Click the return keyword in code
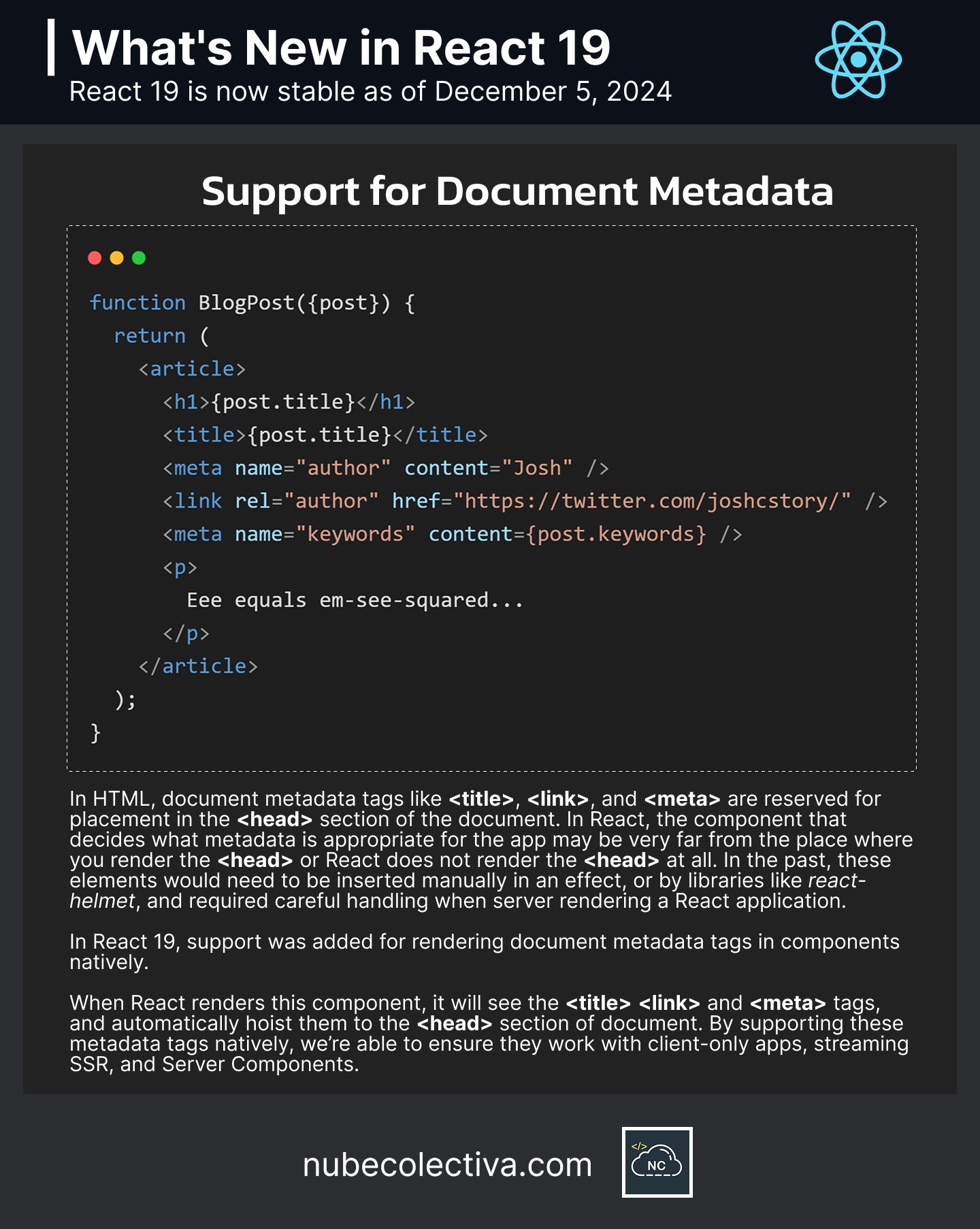 (150, 335)
